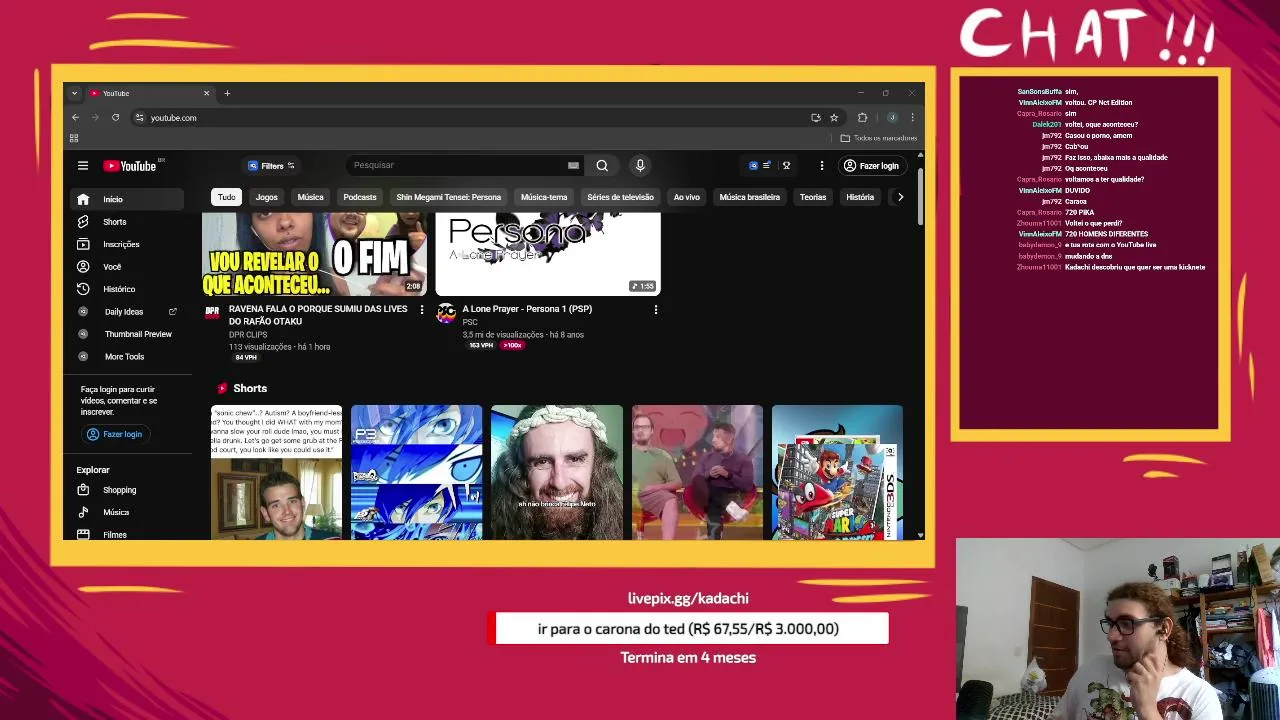This screenshot has width=1280, height=720.
Task: Open the More Tools sidebar entry
Action: (128, 357)
